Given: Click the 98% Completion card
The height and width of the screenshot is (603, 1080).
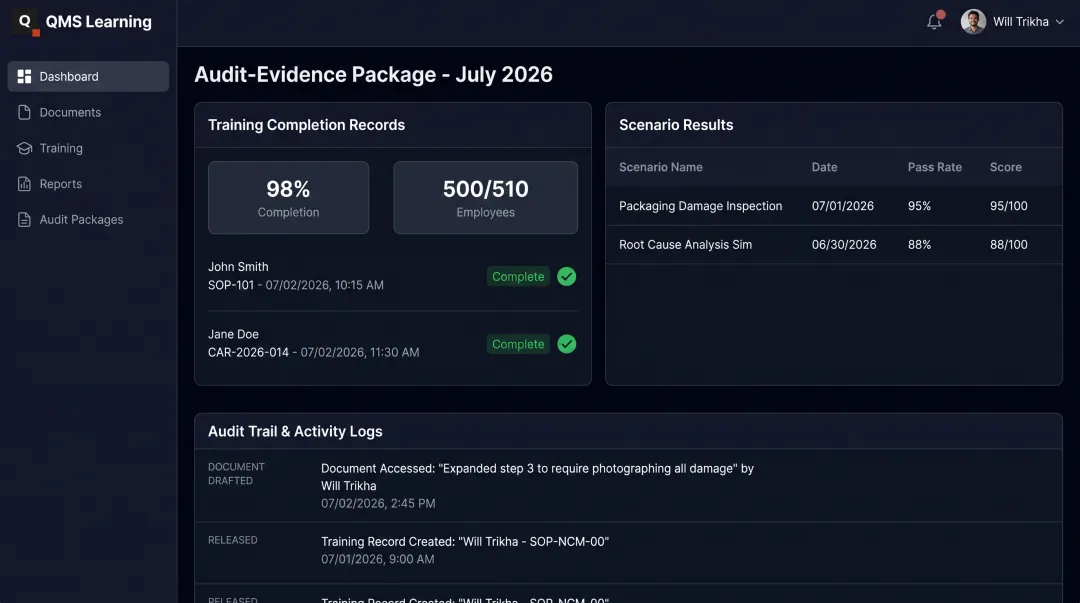Looking at the screenshot, I should (288, 198).
